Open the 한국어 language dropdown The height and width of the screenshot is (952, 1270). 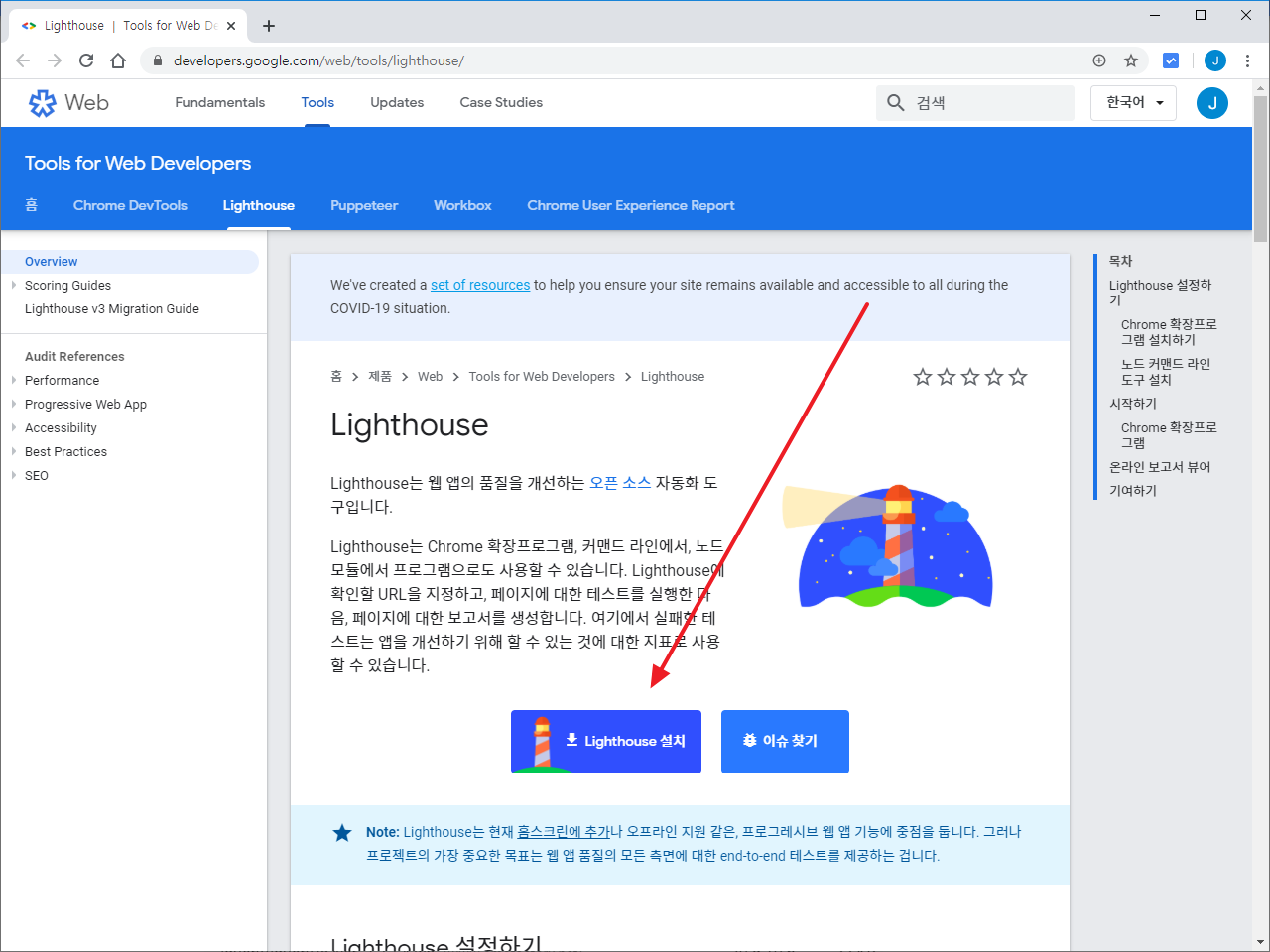click(1133, 103)
